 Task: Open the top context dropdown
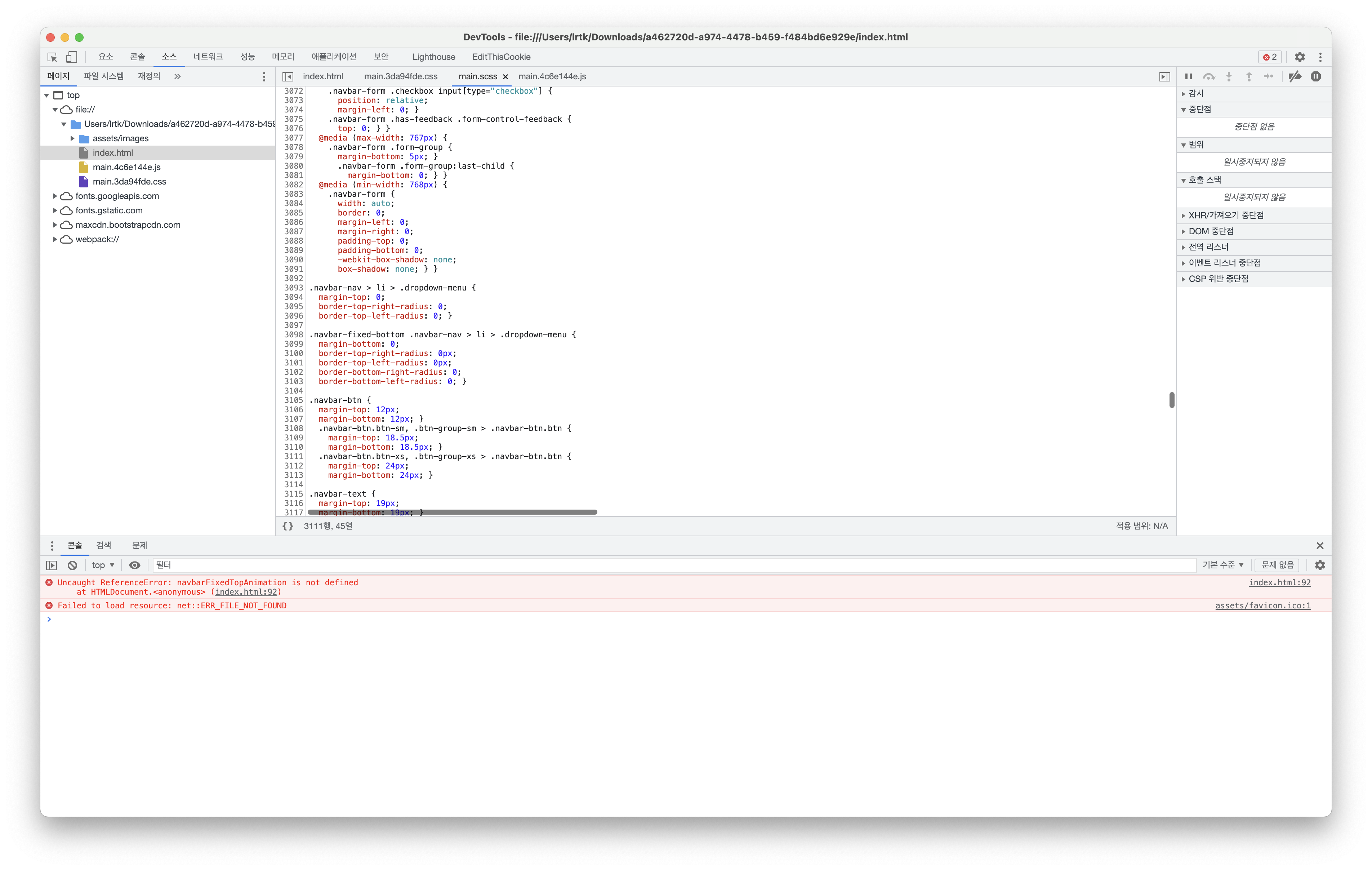103,565
